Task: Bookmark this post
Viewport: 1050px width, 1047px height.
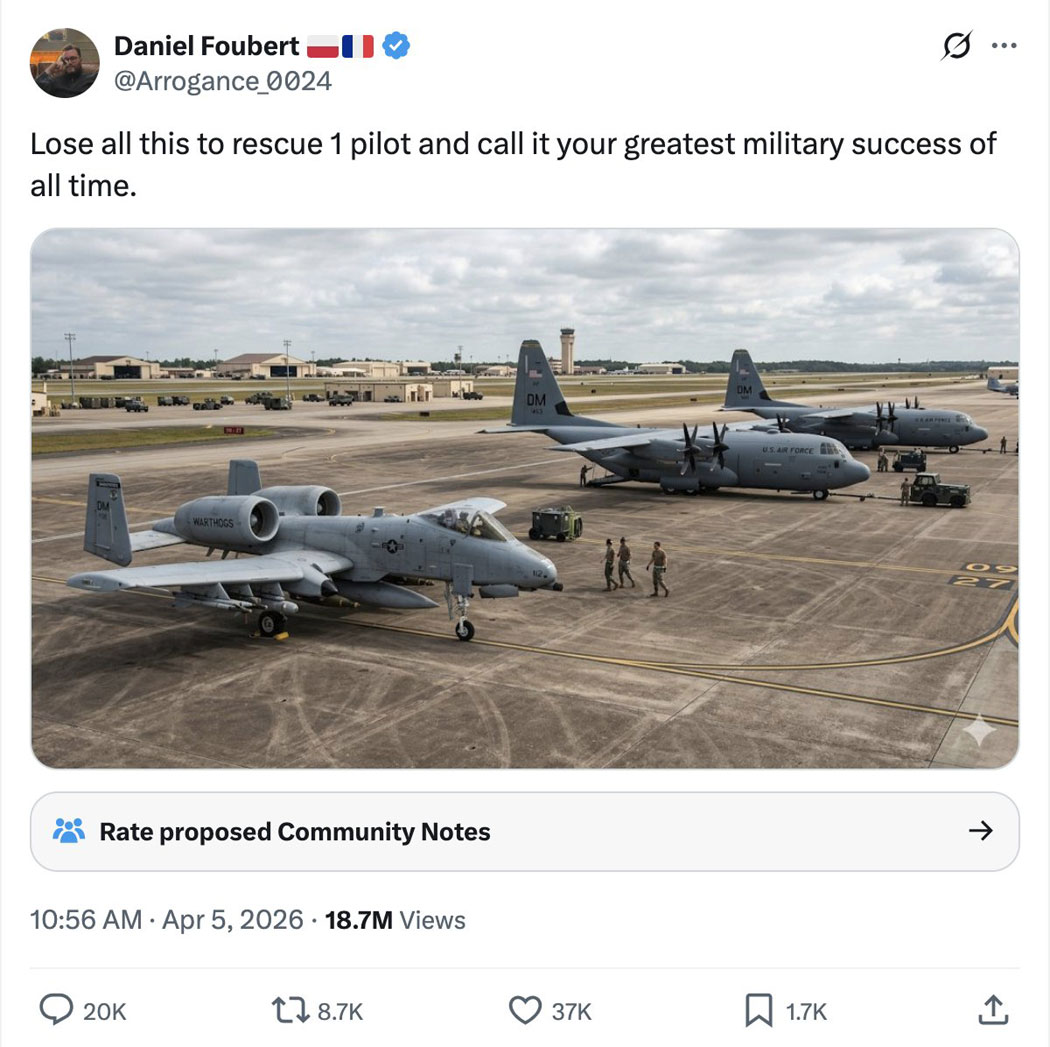Action: pyautogui.click(x=758, y=1011)
